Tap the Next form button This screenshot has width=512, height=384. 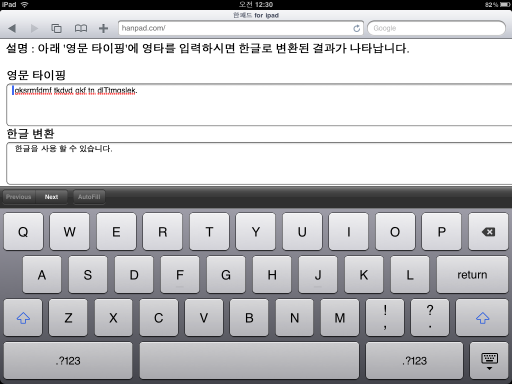click(x=52, y=197)
